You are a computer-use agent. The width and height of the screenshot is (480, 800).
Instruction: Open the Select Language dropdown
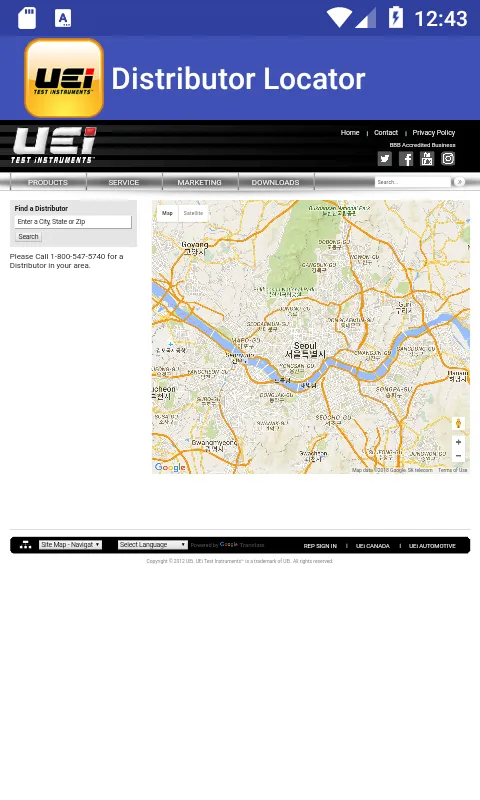(x=153, y=545)
